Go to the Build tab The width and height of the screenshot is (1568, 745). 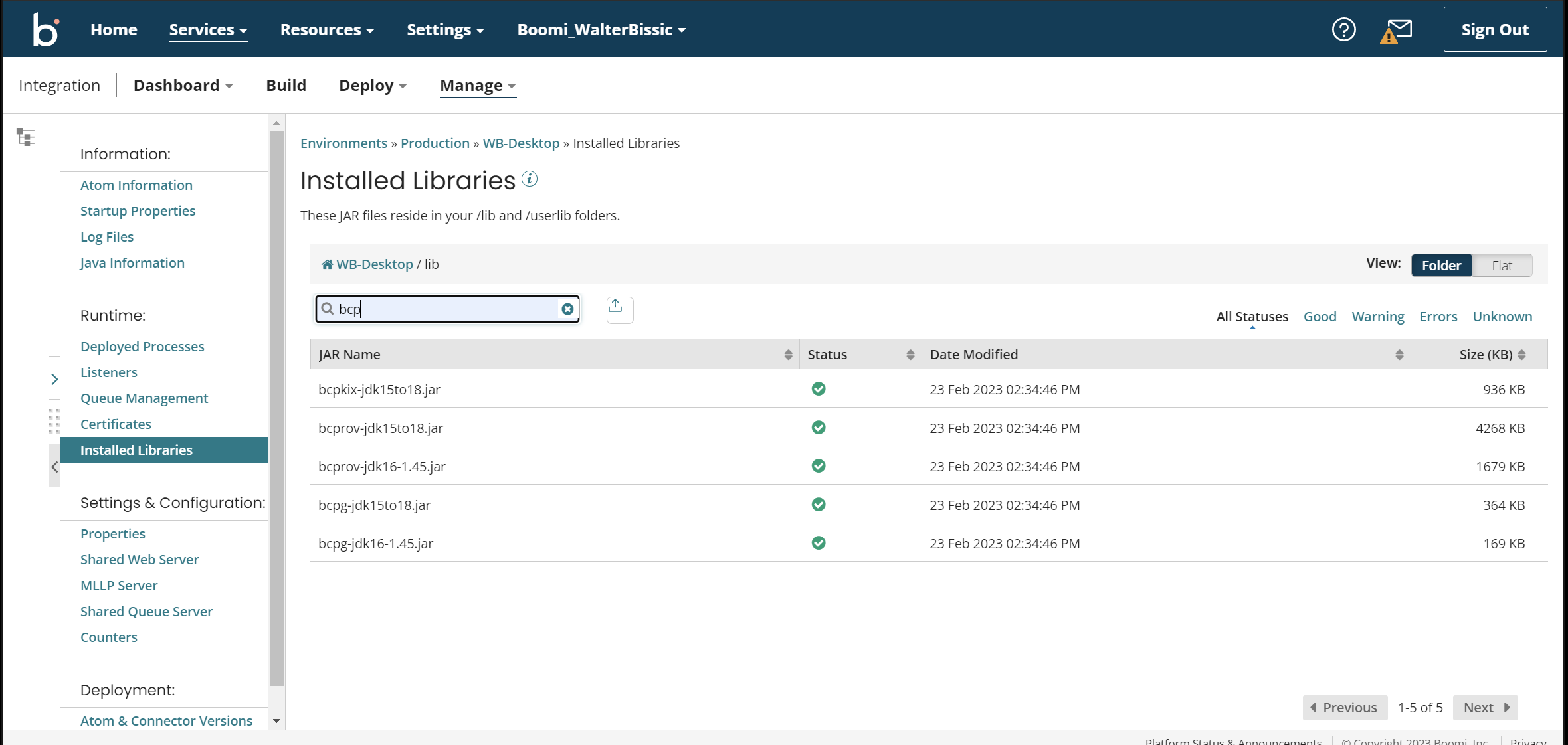tap(286, 86)
